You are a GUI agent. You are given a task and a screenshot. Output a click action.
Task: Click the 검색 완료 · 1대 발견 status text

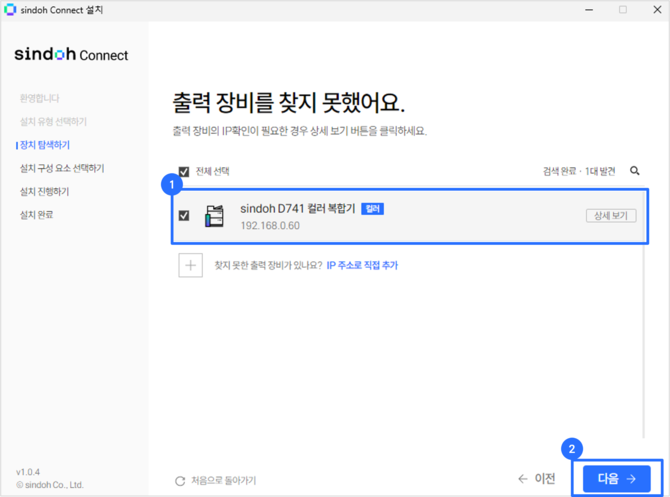[x=579, y=171]
